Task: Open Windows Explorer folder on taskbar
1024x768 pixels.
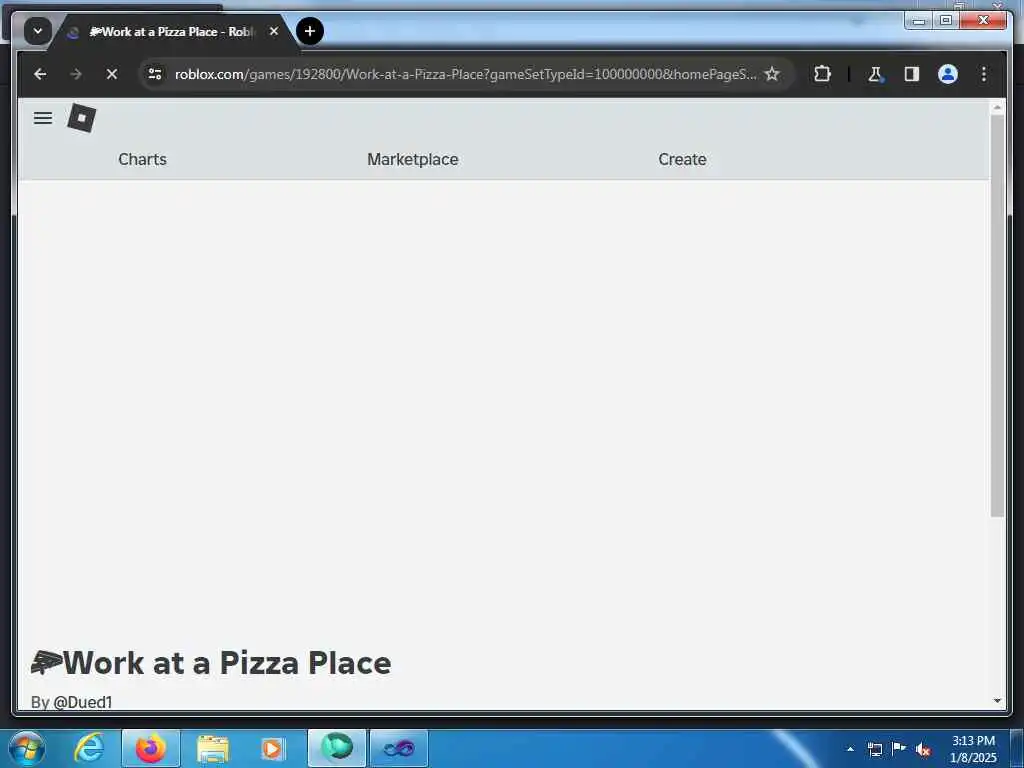Action: pos(213,749)
